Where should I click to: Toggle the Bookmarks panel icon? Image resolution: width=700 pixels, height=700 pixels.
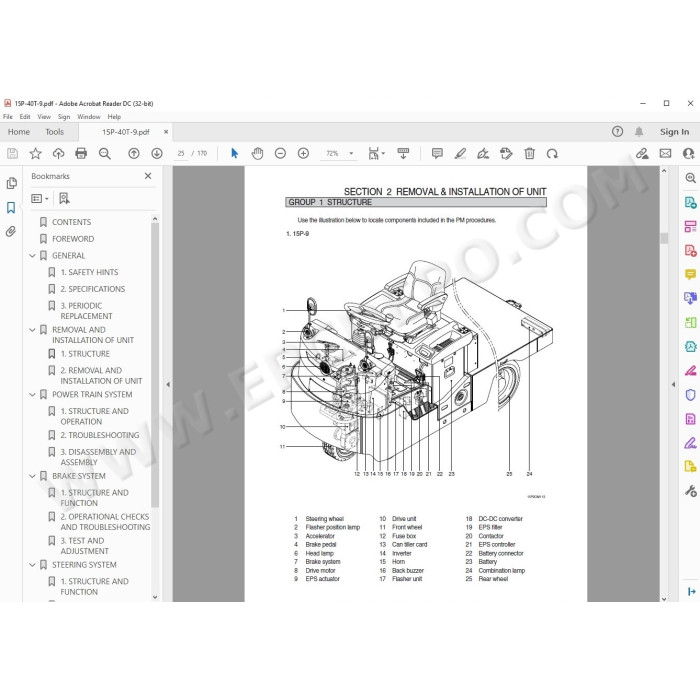click(x=11, y=208)
